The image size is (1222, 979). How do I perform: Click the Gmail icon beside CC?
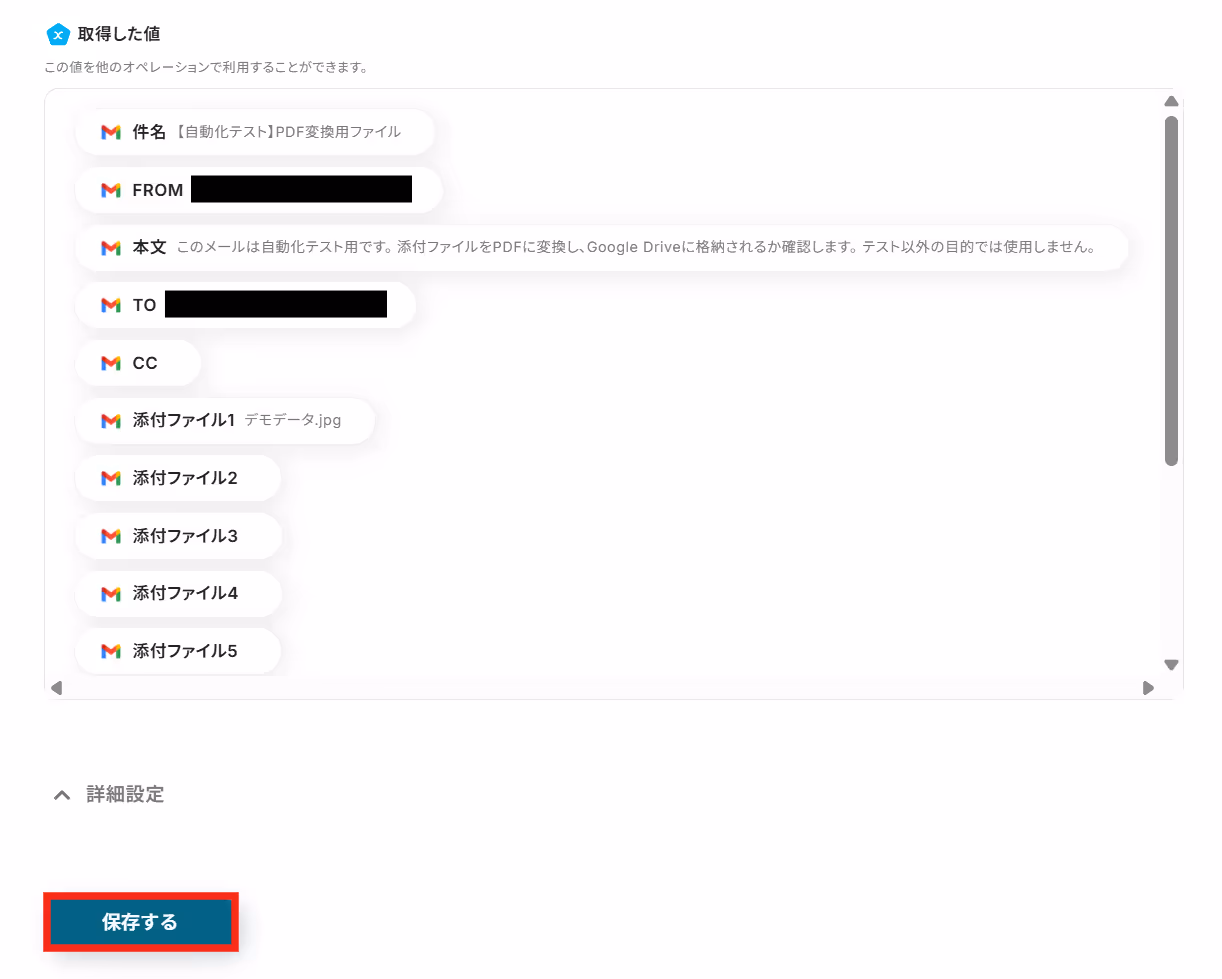pyautogui.click(x=111, y=363)
